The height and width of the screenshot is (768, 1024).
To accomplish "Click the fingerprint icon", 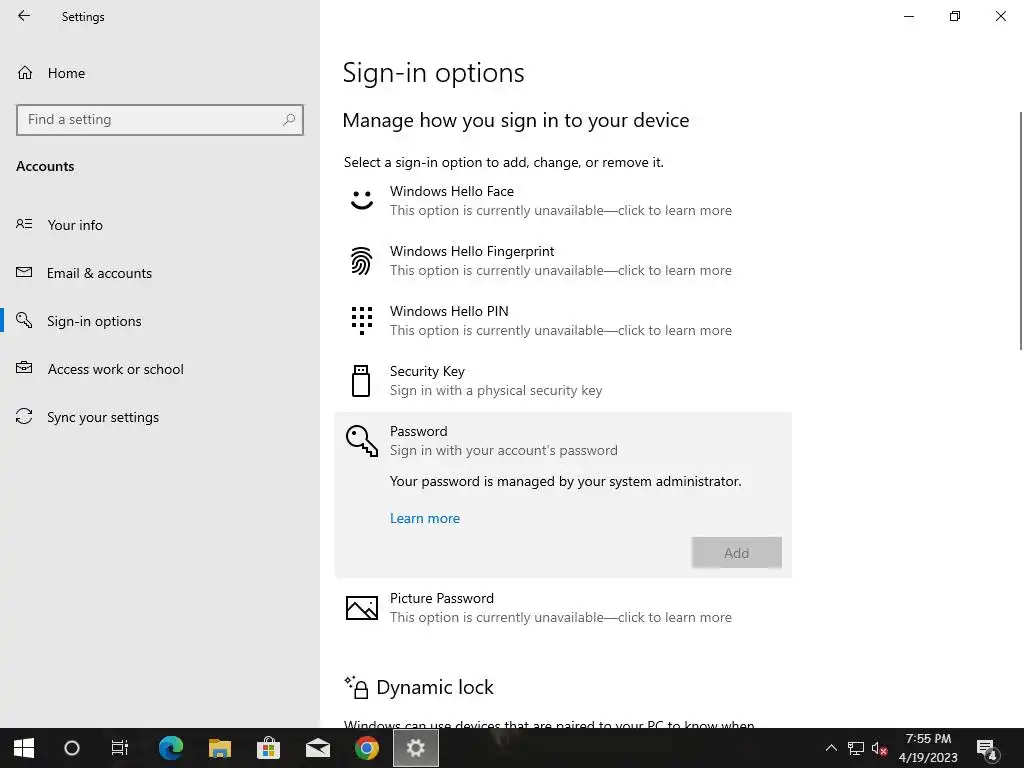I will point(361,261).
